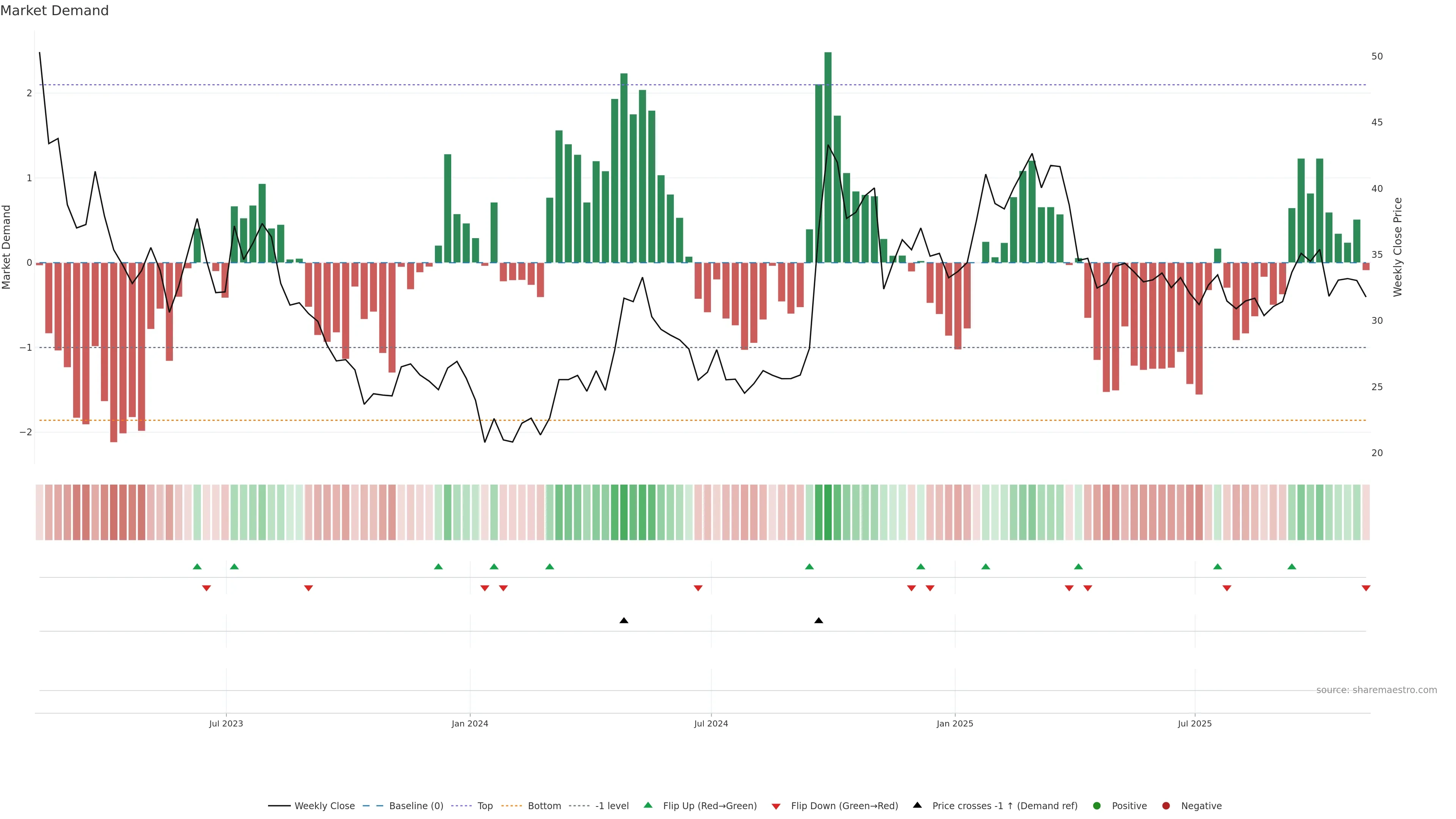Viewport: 1456px width, 819px height.
Task: Click black Price crosses -1 legend triangle
Action: [x=917, y=805]
